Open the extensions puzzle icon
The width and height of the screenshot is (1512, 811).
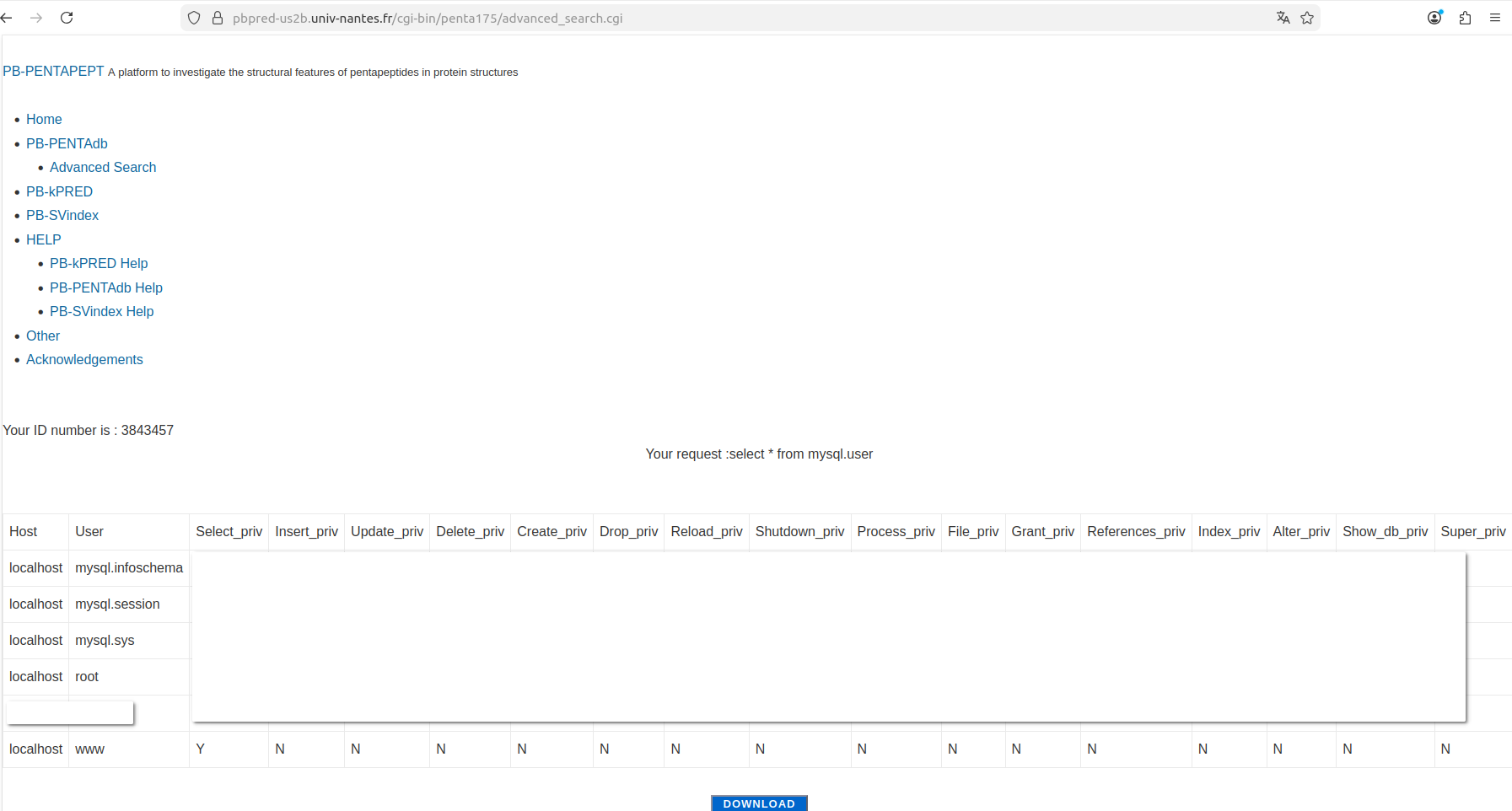coord(1465,18)
